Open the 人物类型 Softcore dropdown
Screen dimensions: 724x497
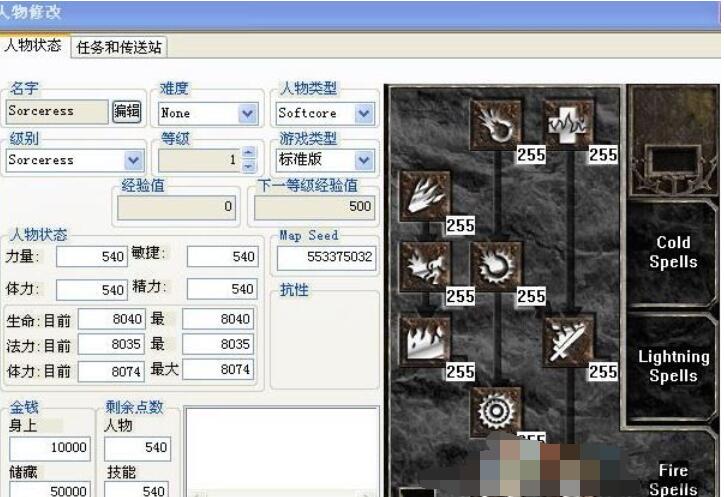pos(325,113)
